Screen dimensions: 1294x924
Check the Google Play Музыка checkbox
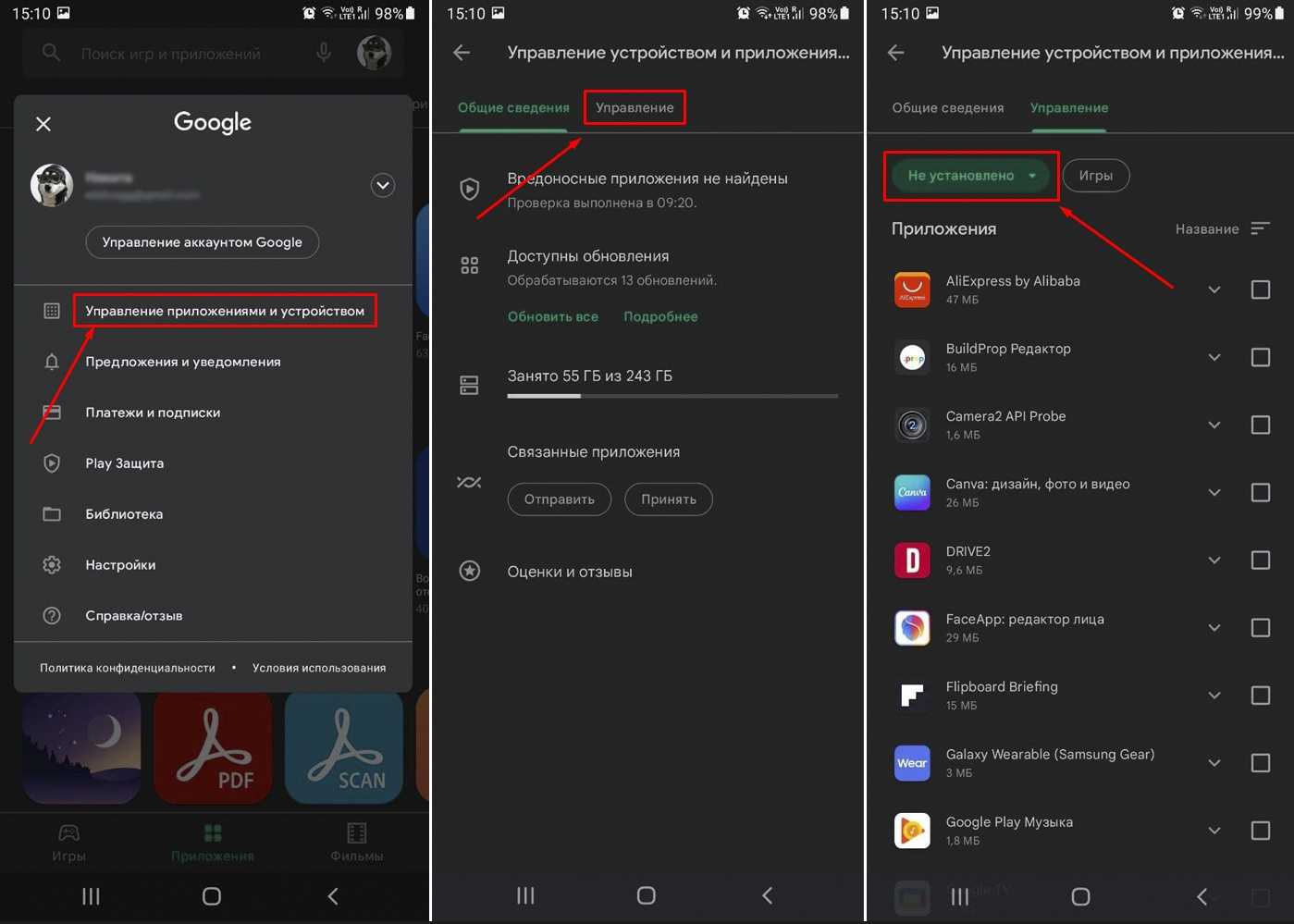coord(1261,831)
